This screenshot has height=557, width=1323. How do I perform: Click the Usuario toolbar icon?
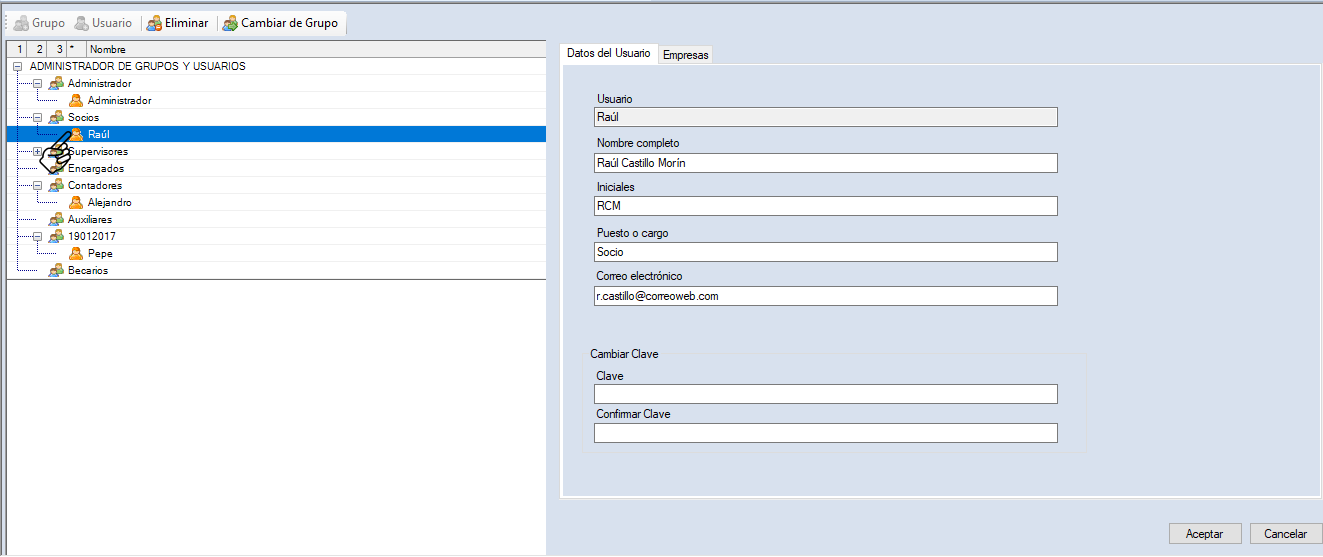click(x=82, y=23)
